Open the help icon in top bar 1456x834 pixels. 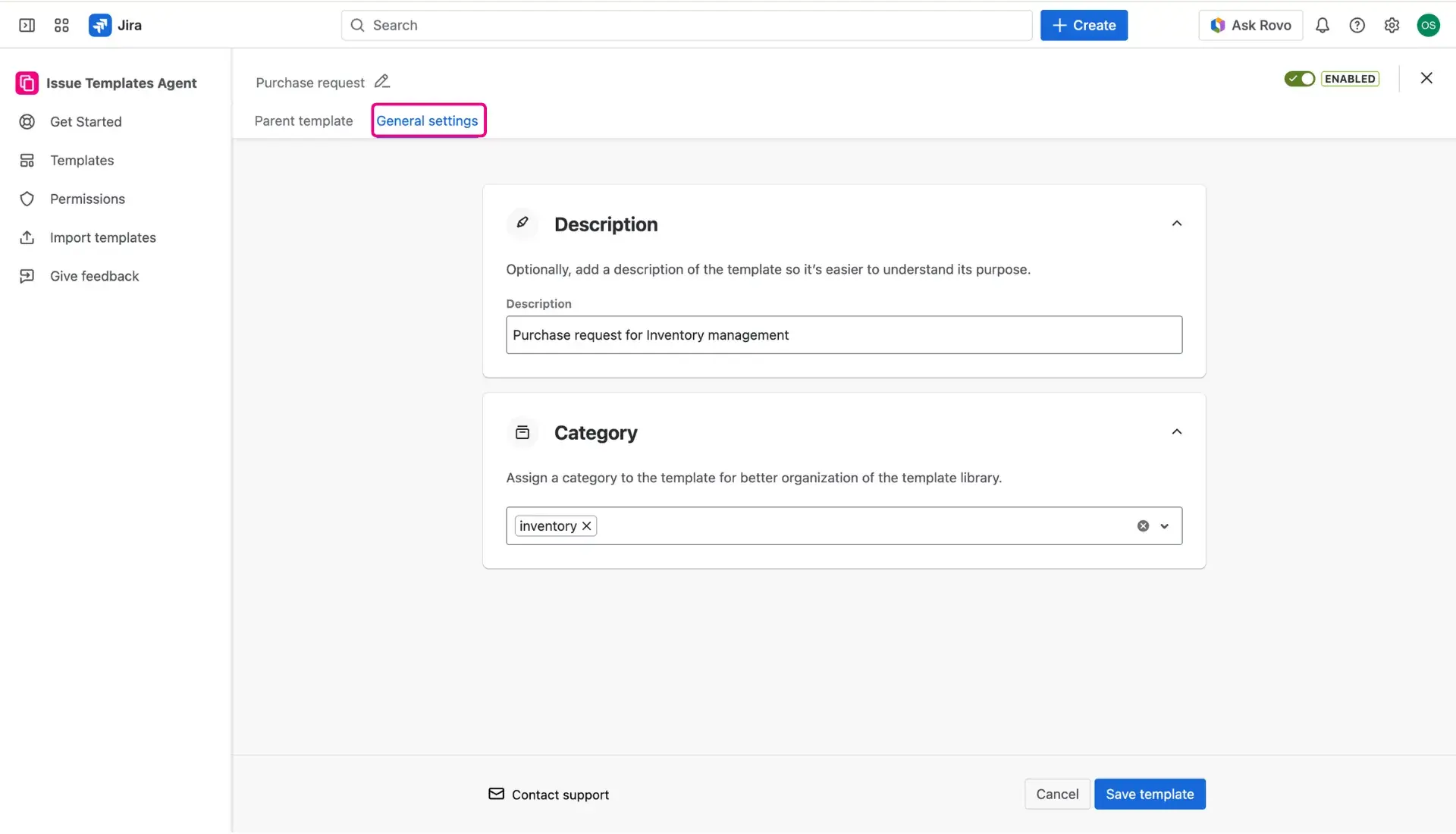1357,25
